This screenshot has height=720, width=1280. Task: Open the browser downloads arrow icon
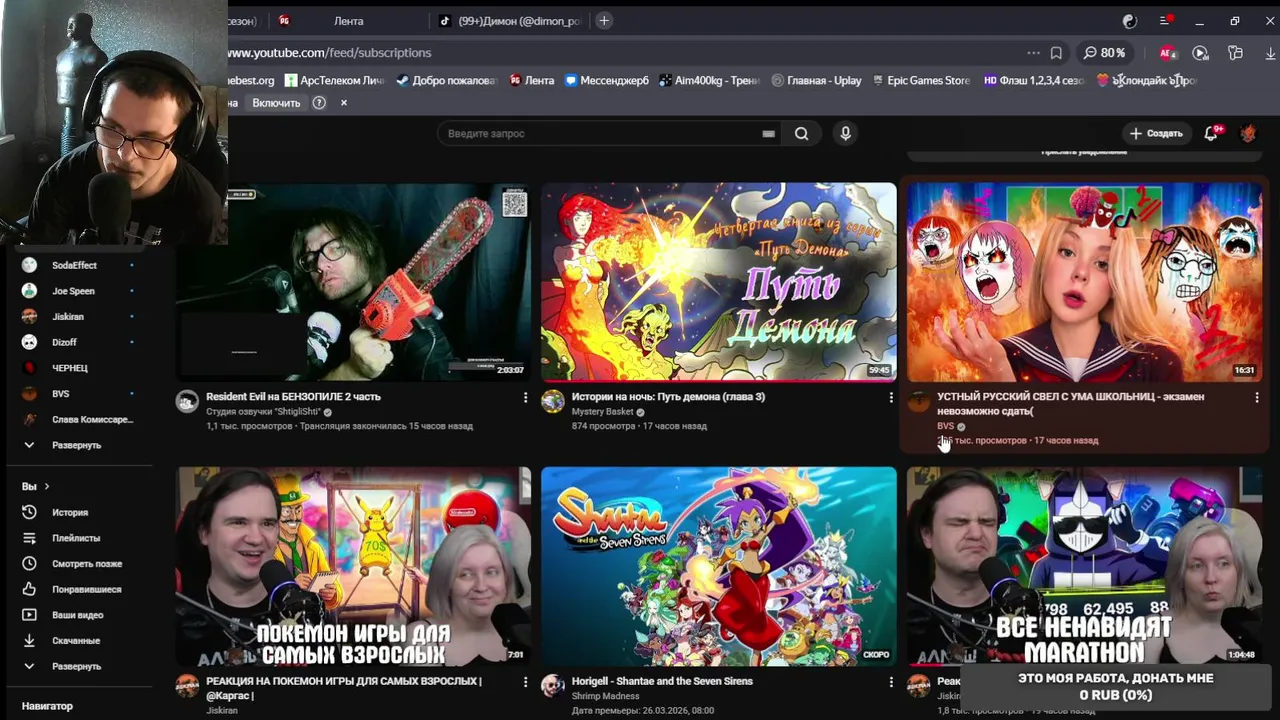[x=1270, y=53]
